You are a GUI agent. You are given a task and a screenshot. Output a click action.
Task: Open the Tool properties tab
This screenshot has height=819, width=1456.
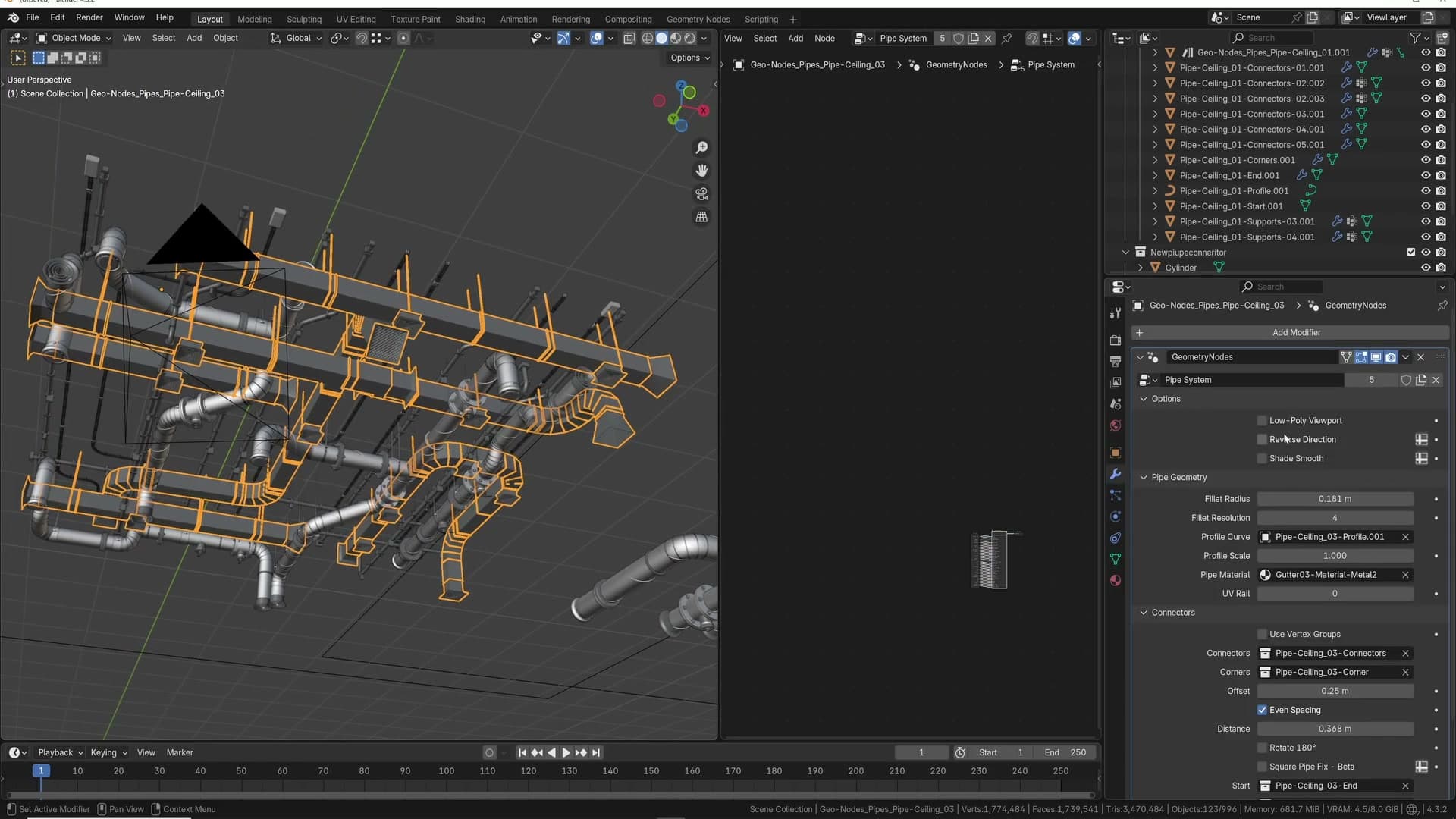(1115, 313)
